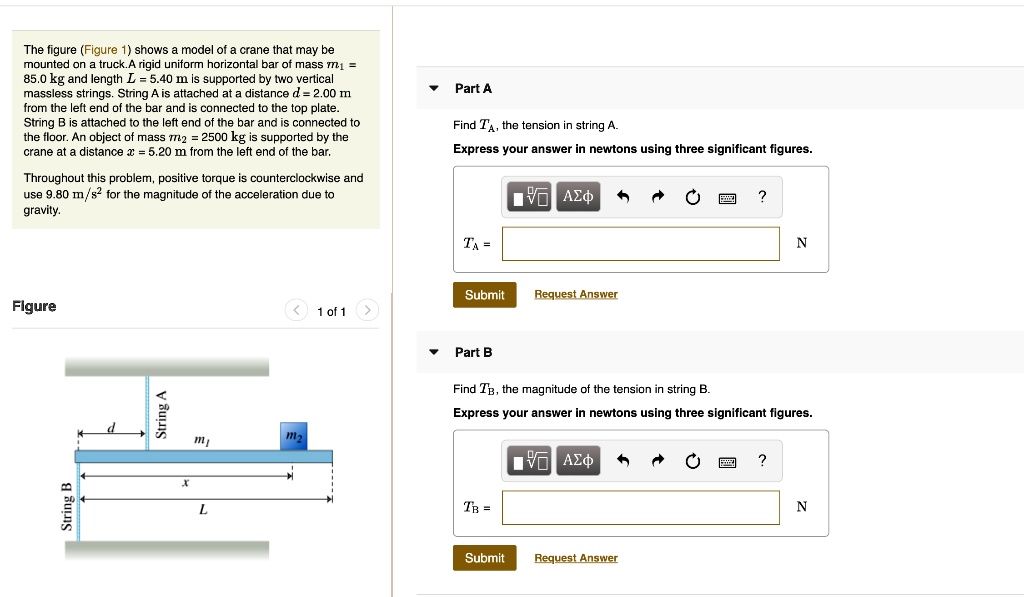
Task: Submit your Part A answer
Action: 484,294
